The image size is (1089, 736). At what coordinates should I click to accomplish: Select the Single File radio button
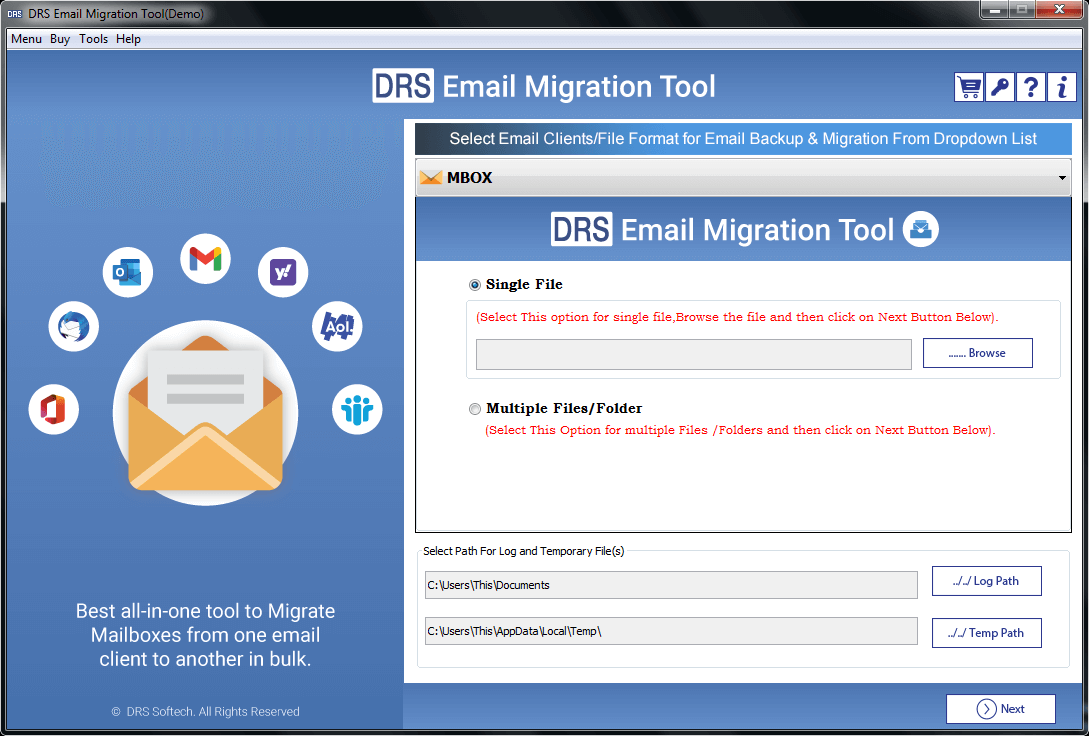coord(474,284)
